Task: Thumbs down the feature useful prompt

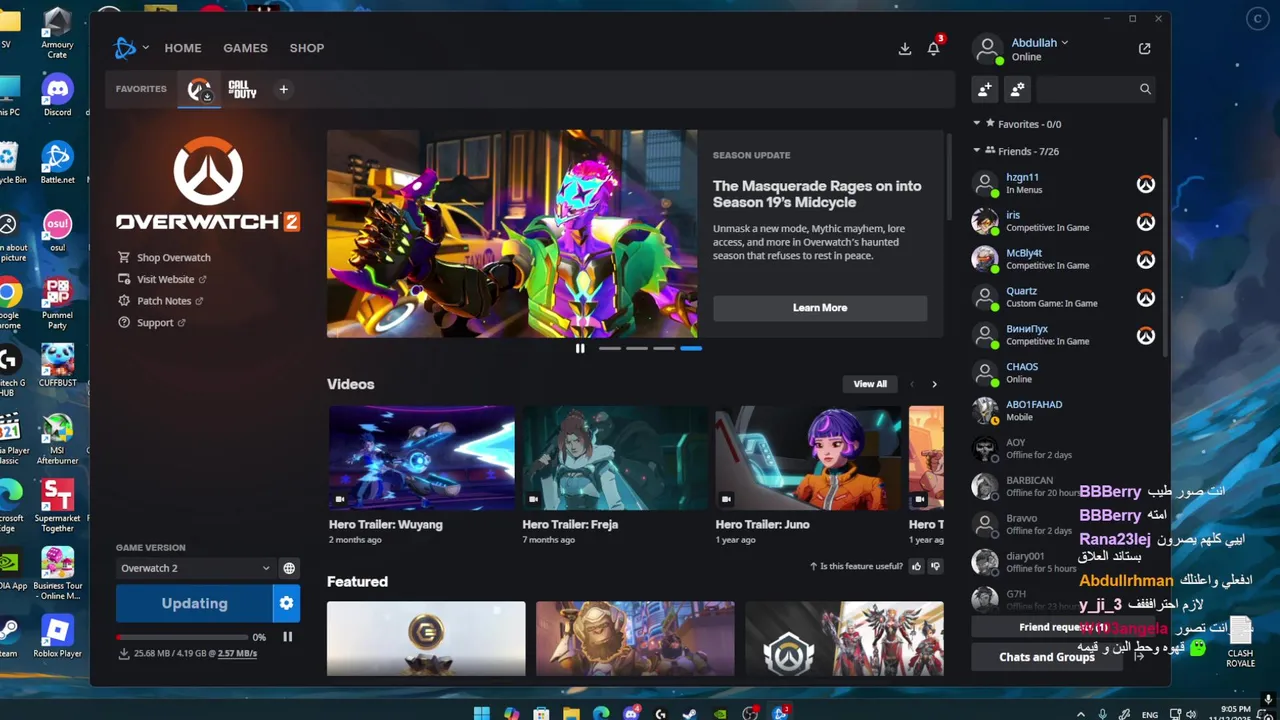Action: [935, 566]
